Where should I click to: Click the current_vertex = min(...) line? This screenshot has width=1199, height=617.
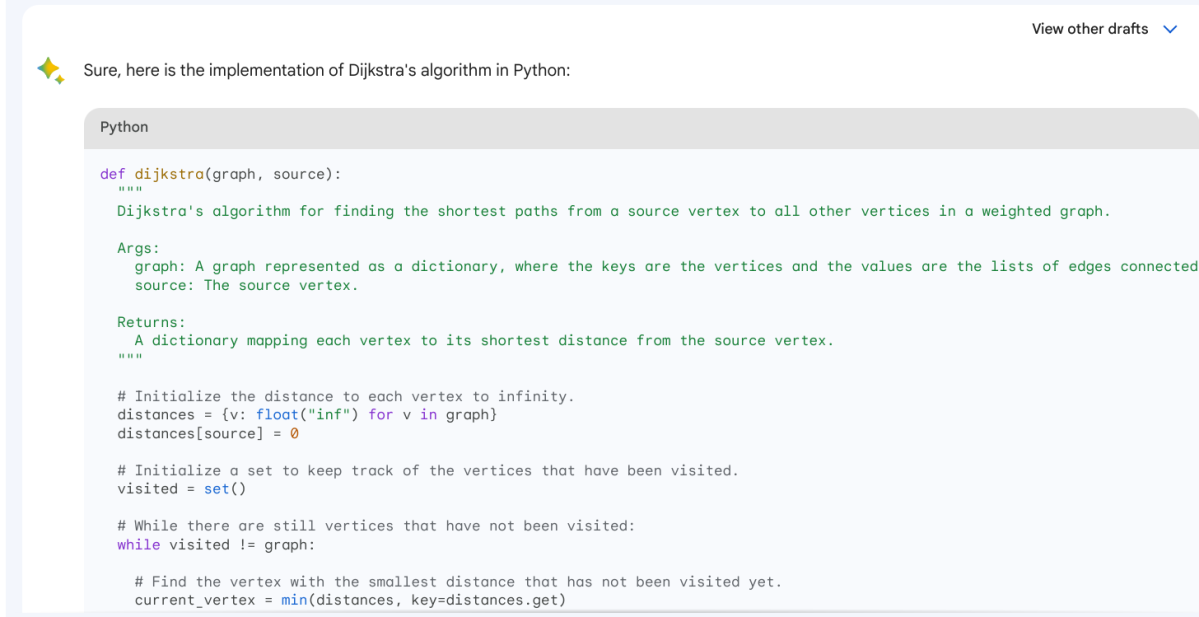click(x=349, y=600)
